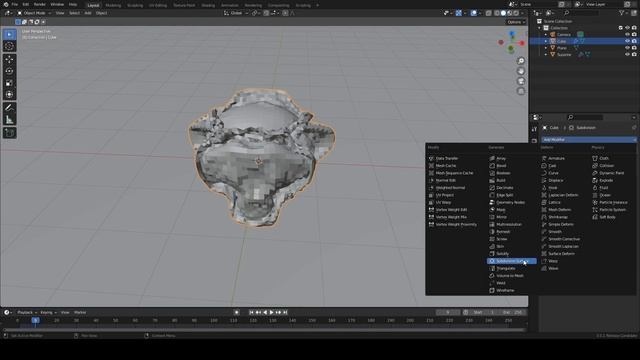Choose the Wireframe modifier
The image size is (640, 360).
coord(502,291)
